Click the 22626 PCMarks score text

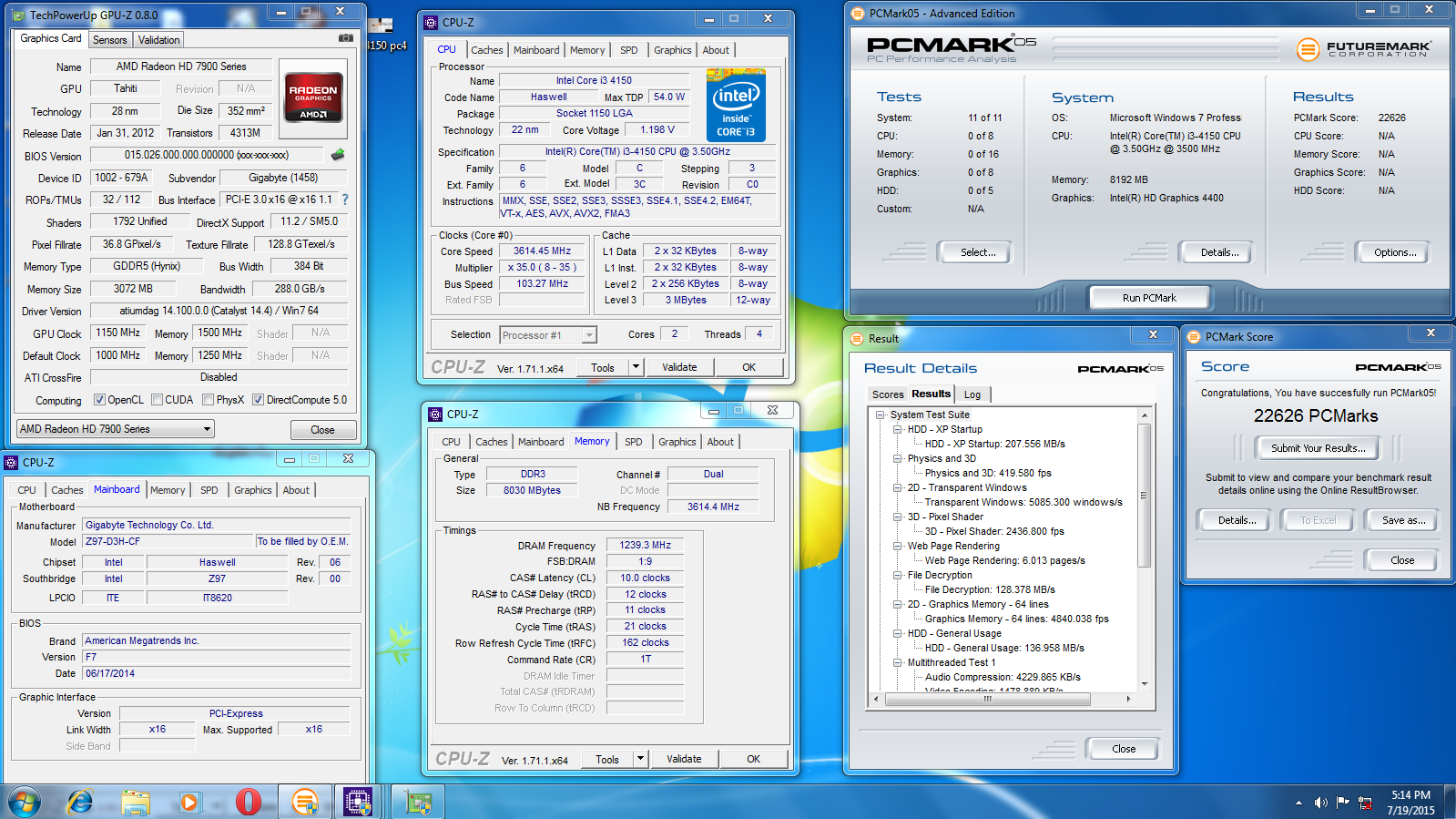(x=1315, y=416)
